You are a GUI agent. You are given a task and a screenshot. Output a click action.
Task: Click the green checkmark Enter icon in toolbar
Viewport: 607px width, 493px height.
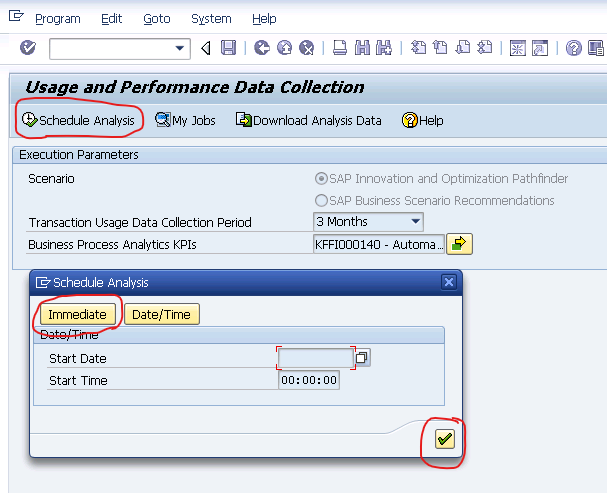coord(28,48)
